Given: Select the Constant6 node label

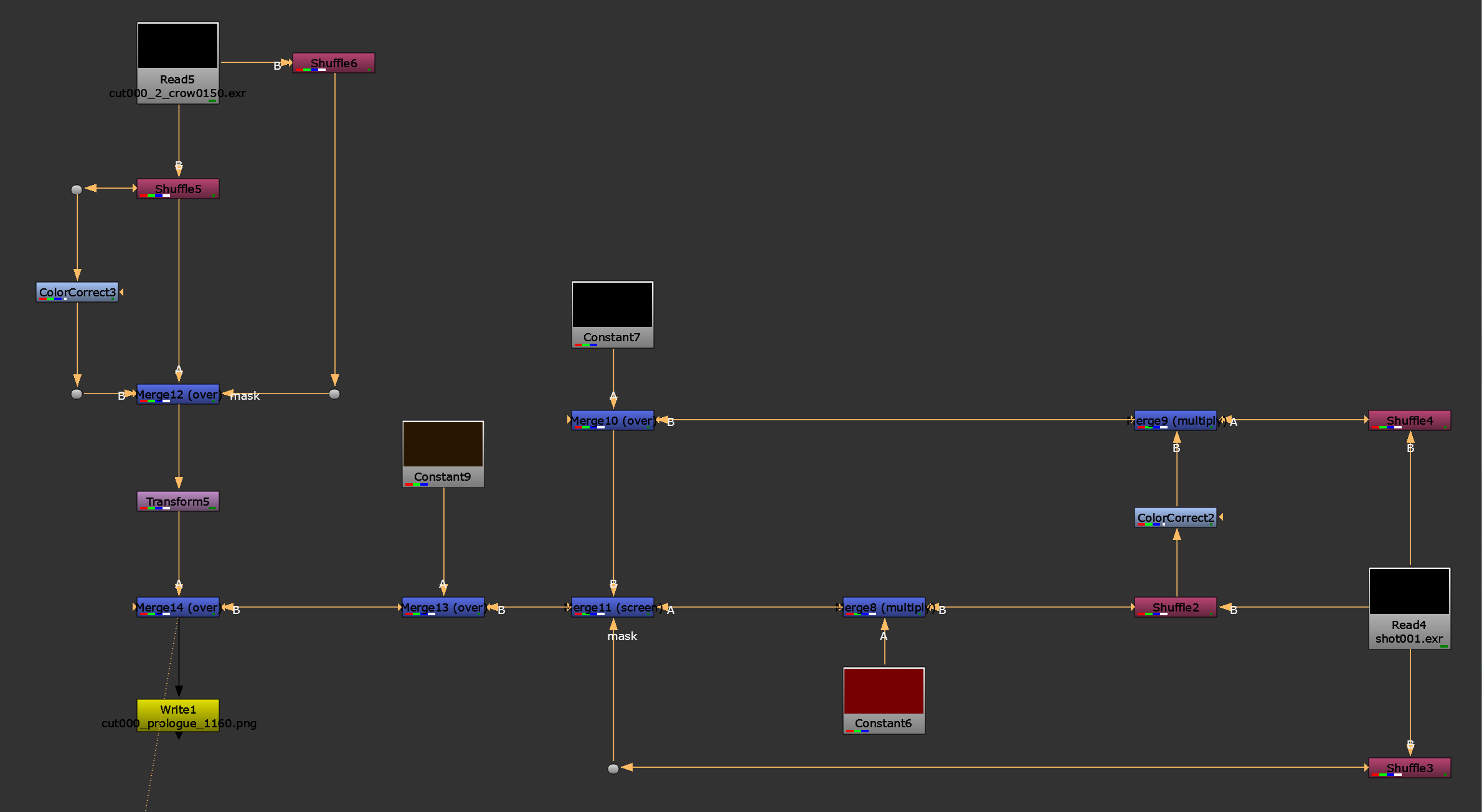Looking at the screenshot, I should pos(884,723).
